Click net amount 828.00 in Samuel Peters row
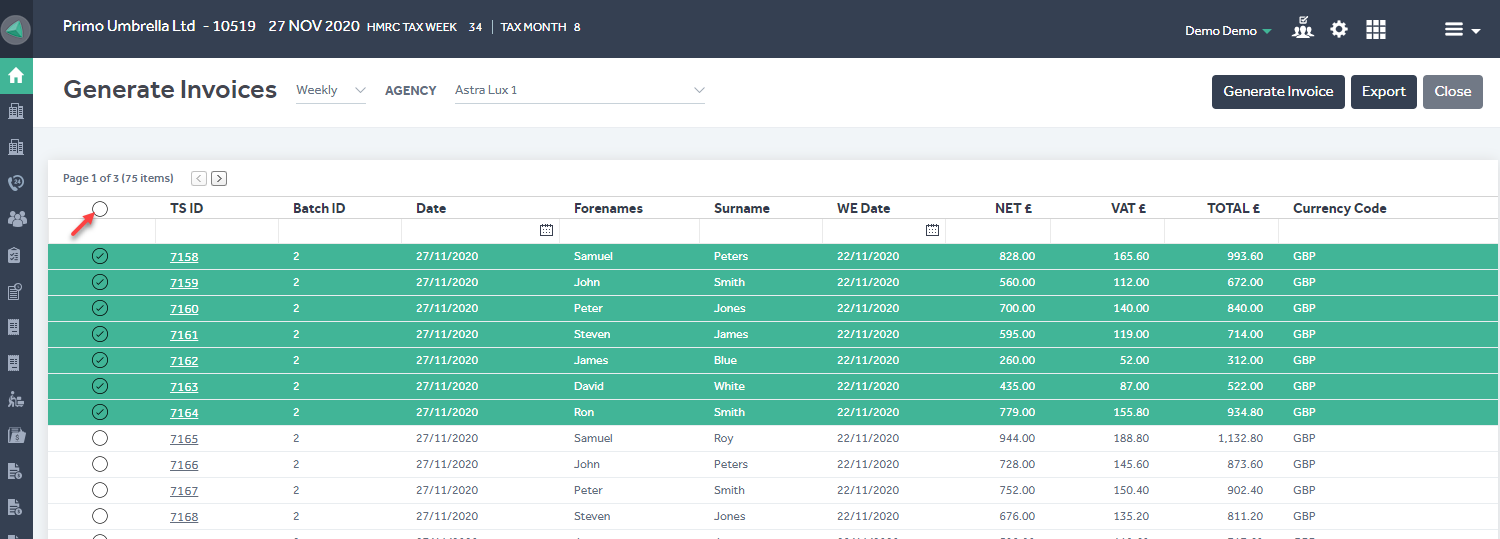1500x539 pixels. pos(1017,256)
